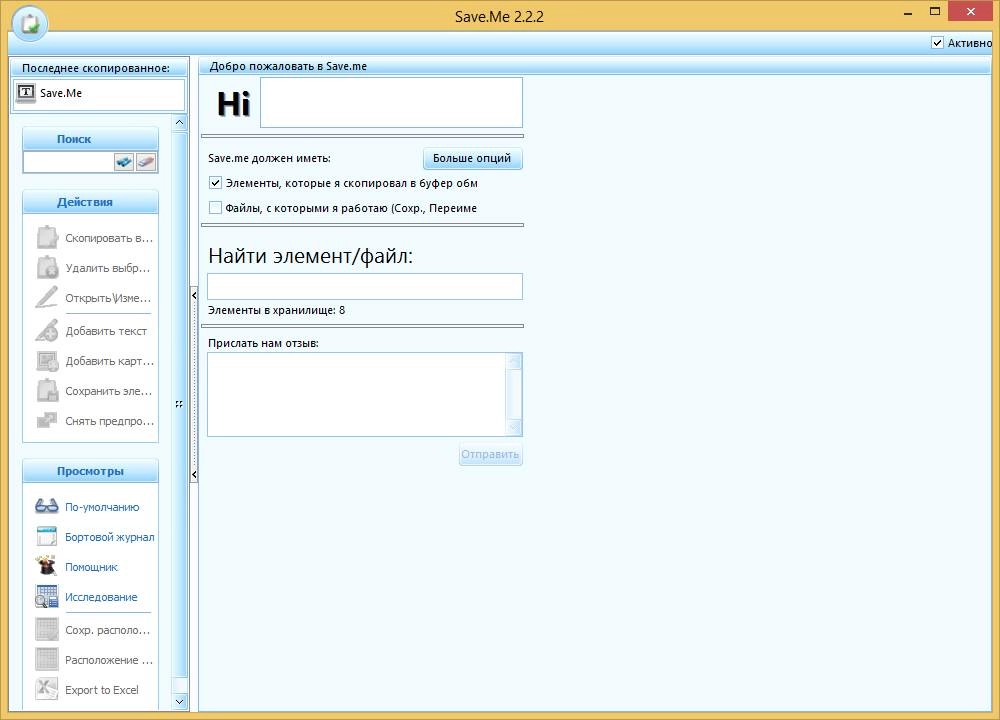Image resolution: width=1000 pixels, height=720 pixels.
Task: Close the Save.Me window
Action: point(971,11)
